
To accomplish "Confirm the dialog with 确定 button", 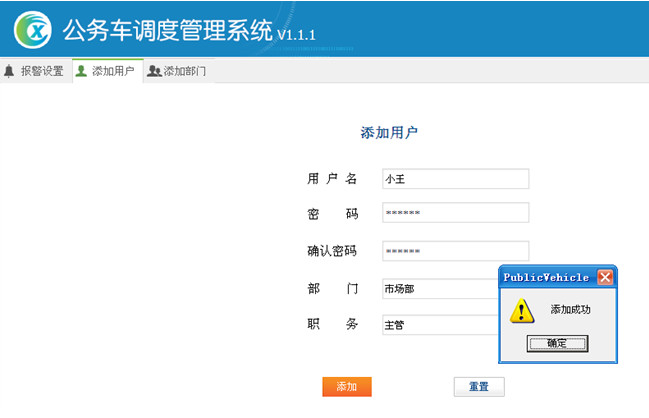I will pyautogui.click(x=557, y=343).
